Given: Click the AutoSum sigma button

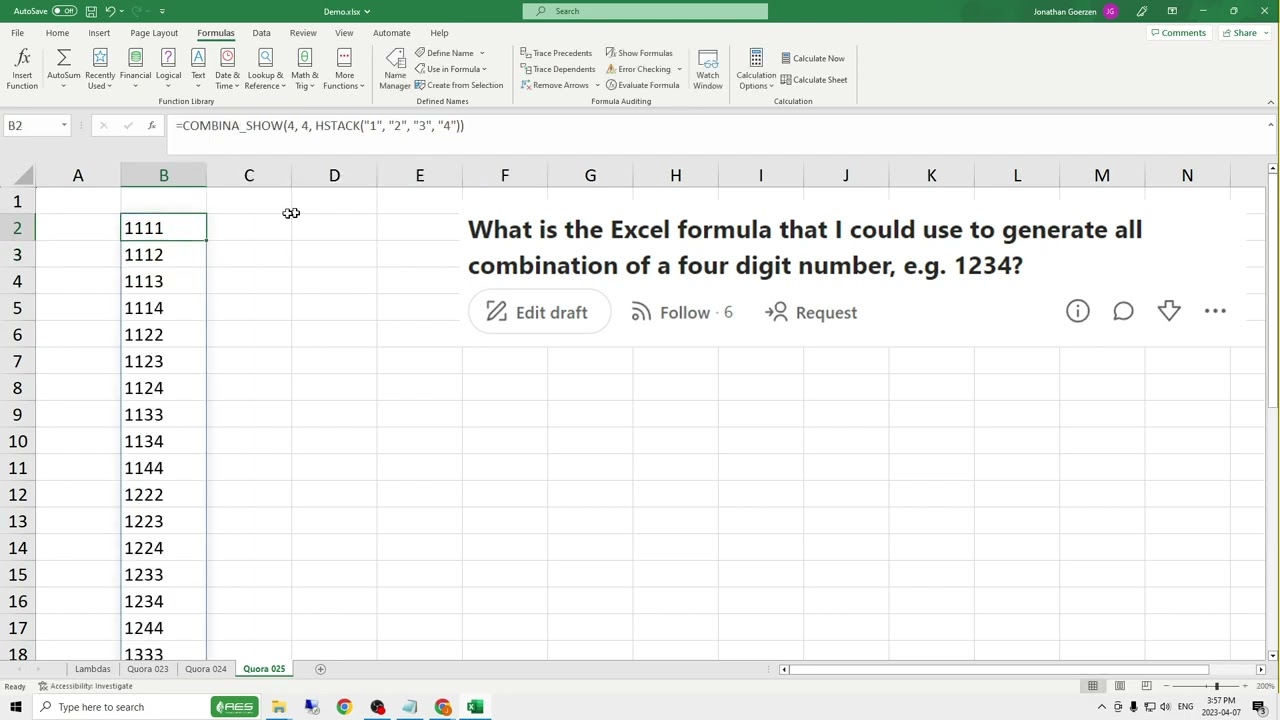Looking at the screenshot, I should pyautogui.click(x=64, y=69).
